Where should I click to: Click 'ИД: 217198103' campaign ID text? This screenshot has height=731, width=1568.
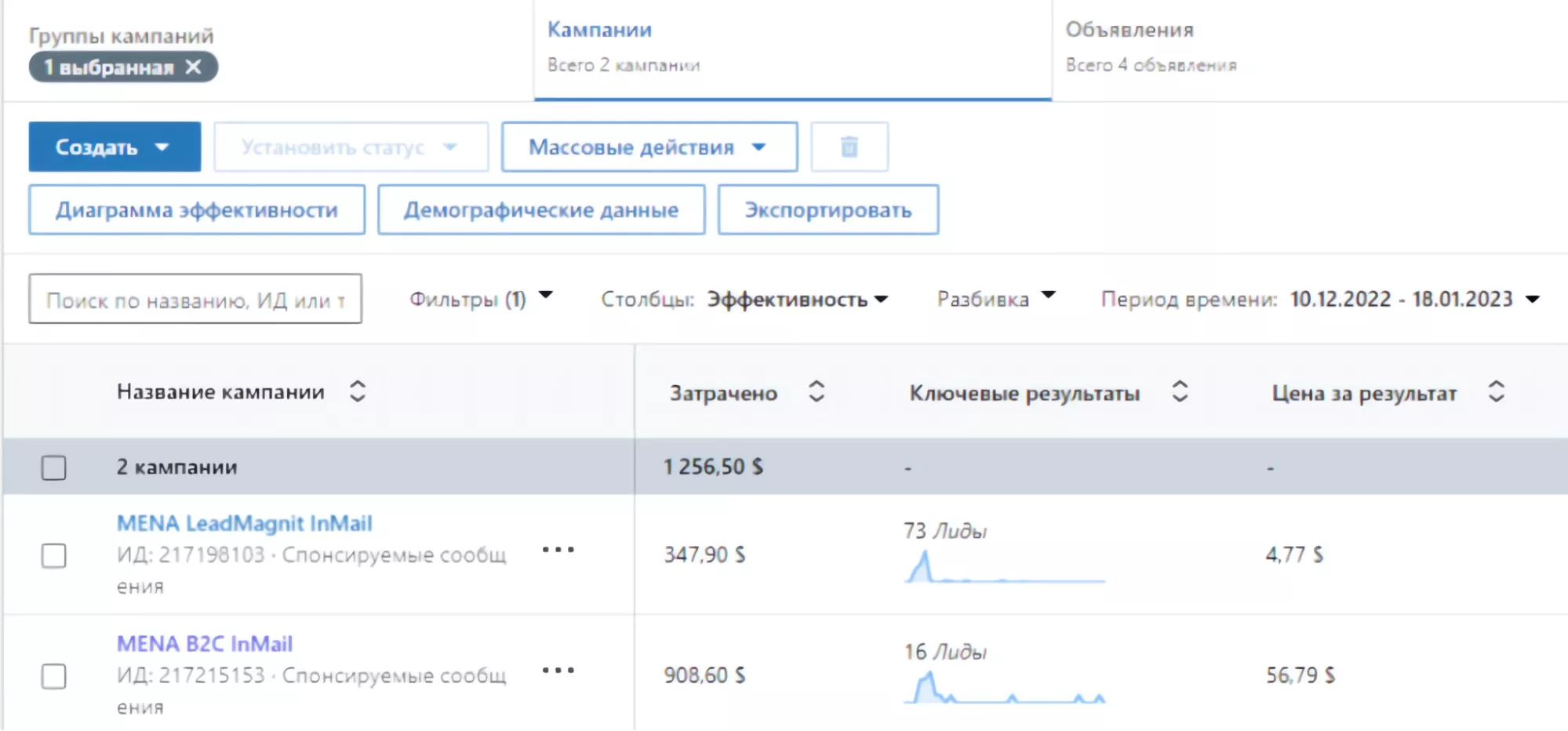pos(191,555)
